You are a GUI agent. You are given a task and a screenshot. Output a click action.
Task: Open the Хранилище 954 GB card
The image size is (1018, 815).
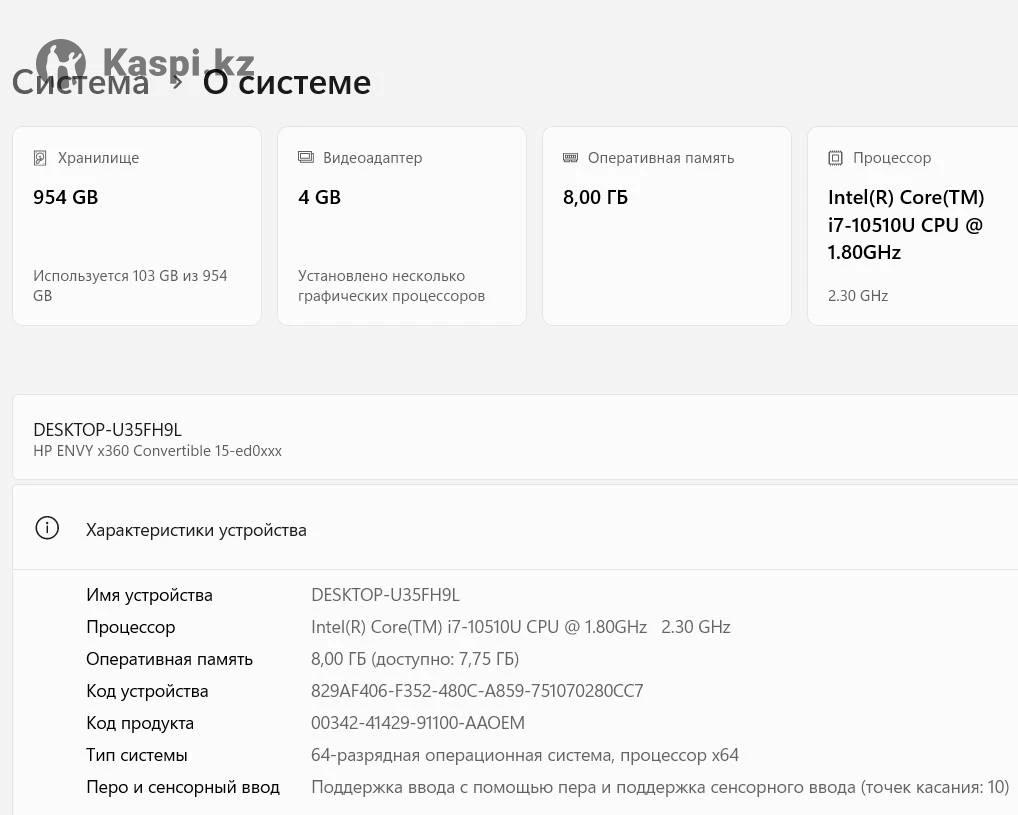(137, 225)
